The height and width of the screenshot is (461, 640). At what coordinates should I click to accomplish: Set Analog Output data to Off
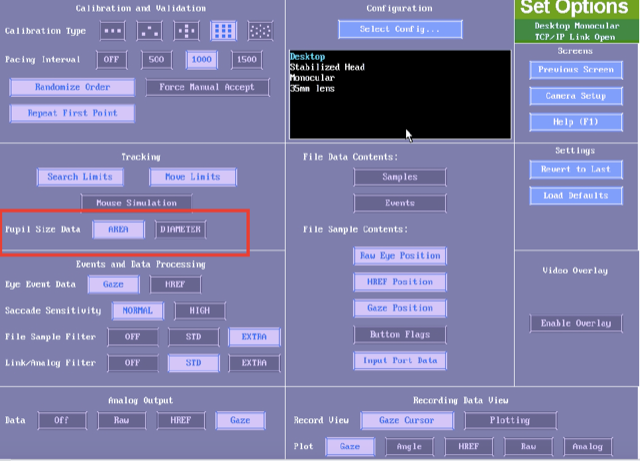[x=62, y=421]
